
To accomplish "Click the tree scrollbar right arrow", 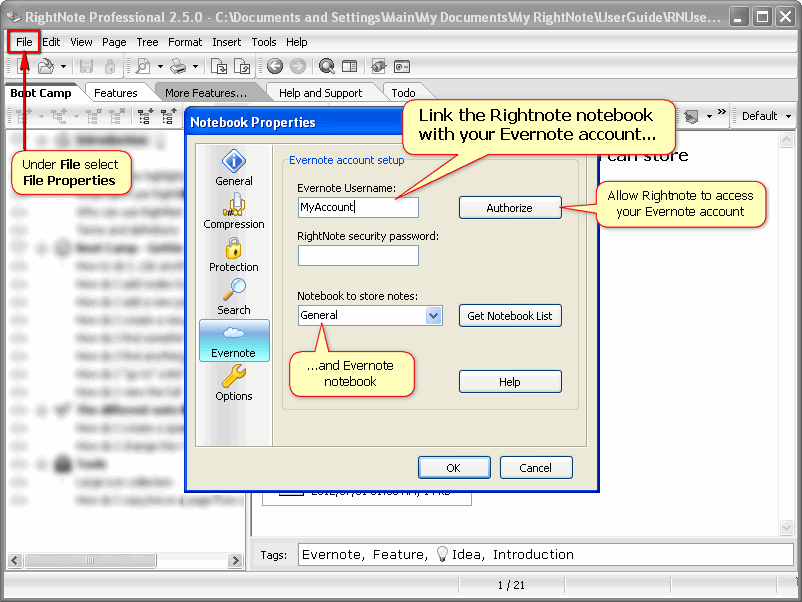I will (x=235, y=561).
